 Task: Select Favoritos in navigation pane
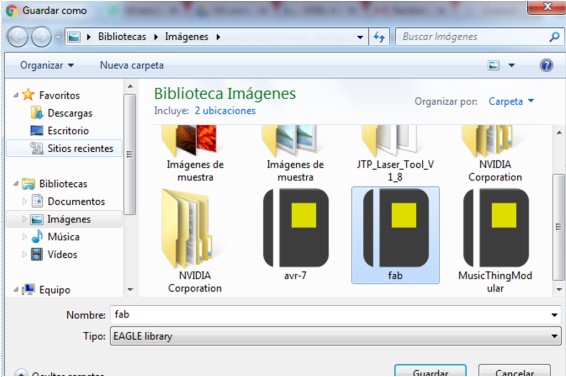click(59, 95)
